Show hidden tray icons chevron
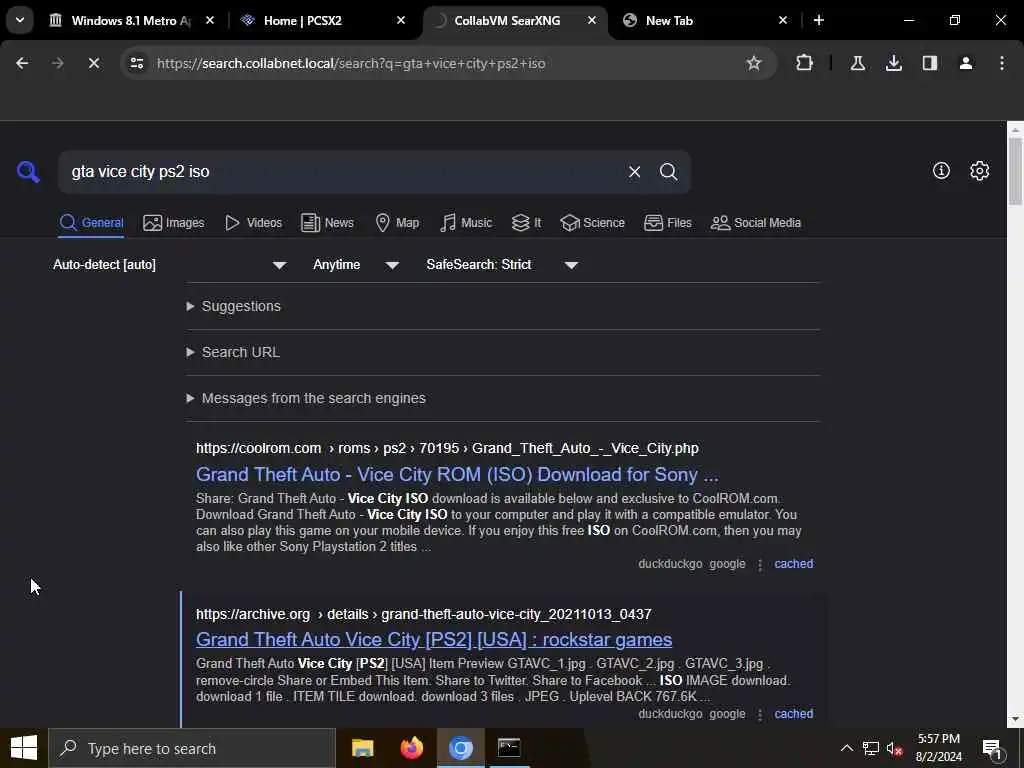Image resolution: width=1024 pixels, height=768 pixels. point(846,748)
